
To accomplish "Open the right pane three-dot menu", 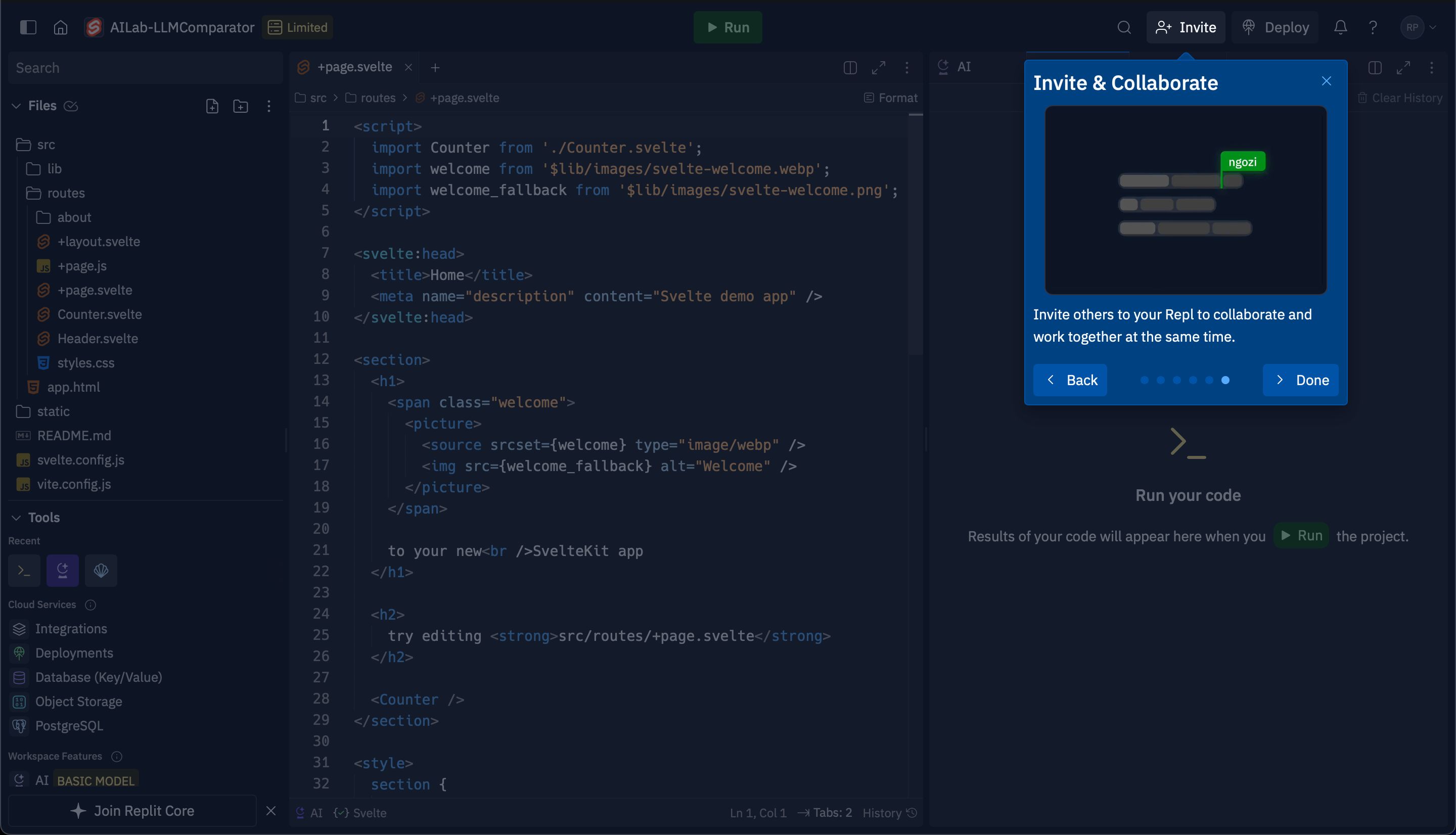I will pos(1431,68).
